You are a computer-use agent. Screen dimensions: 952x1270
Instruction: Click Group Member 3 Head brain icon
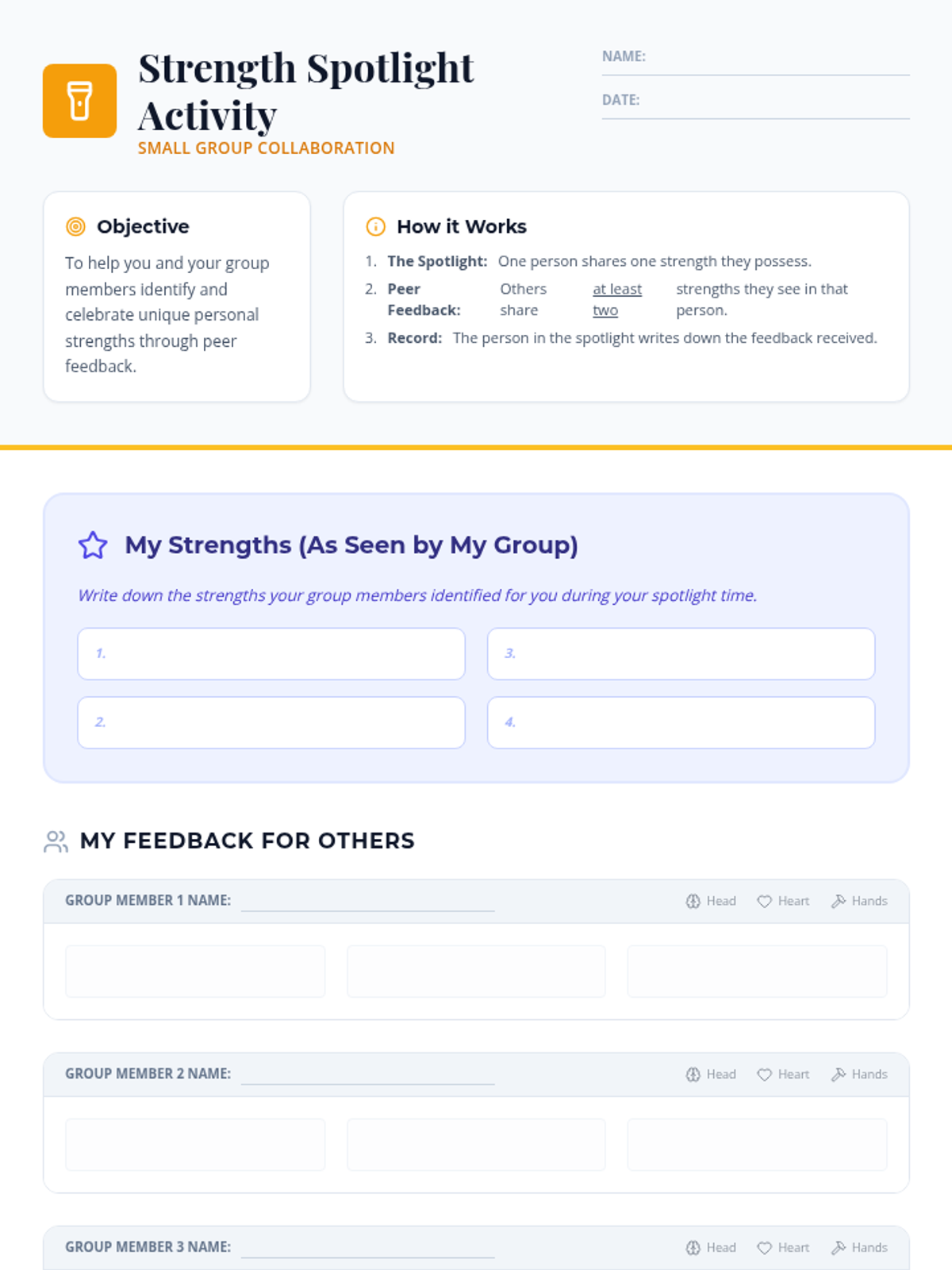point(693,1248)
